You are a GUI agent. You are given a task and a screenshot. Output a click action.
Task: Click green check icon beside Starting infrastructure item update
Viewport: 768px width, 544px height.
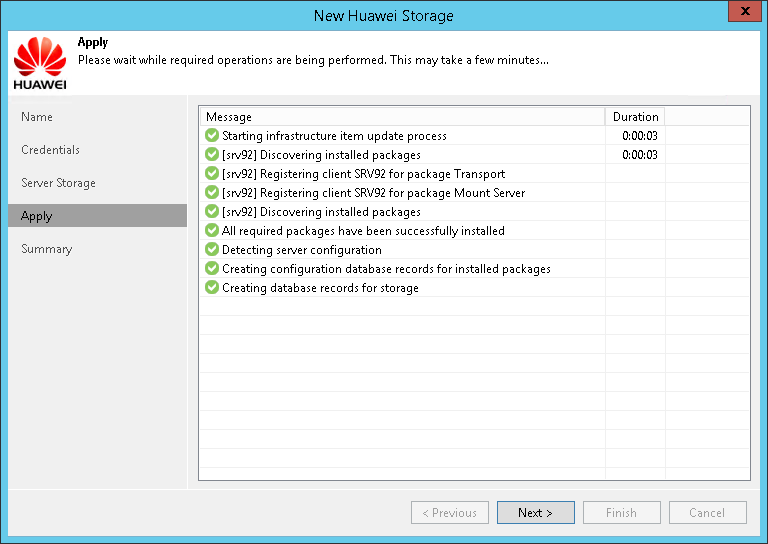pyautogui.click(x=212, y=135)
